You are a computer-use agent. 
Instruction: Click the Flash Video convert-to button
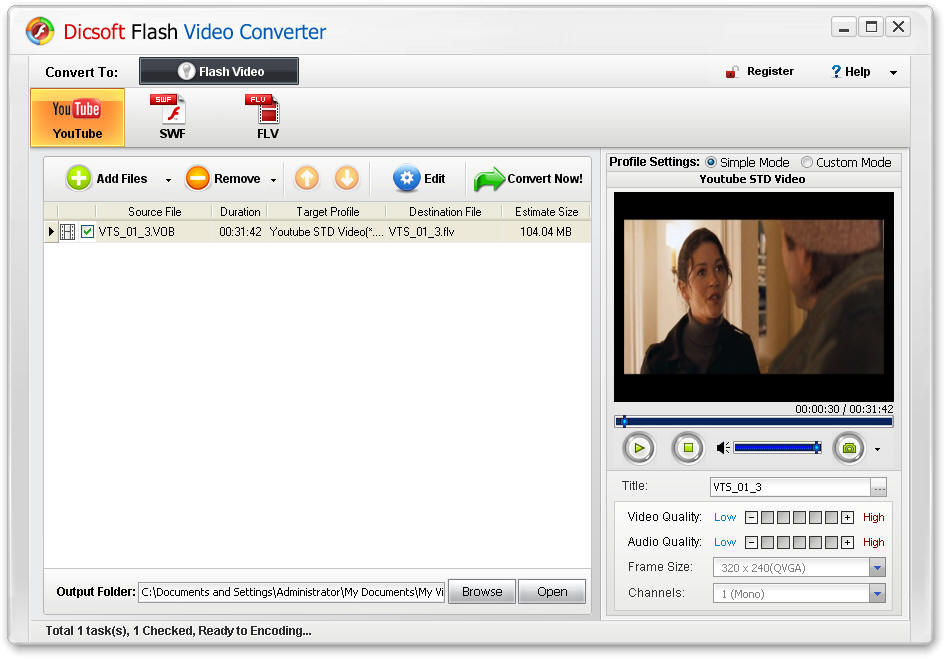click(x=219, y=71)
